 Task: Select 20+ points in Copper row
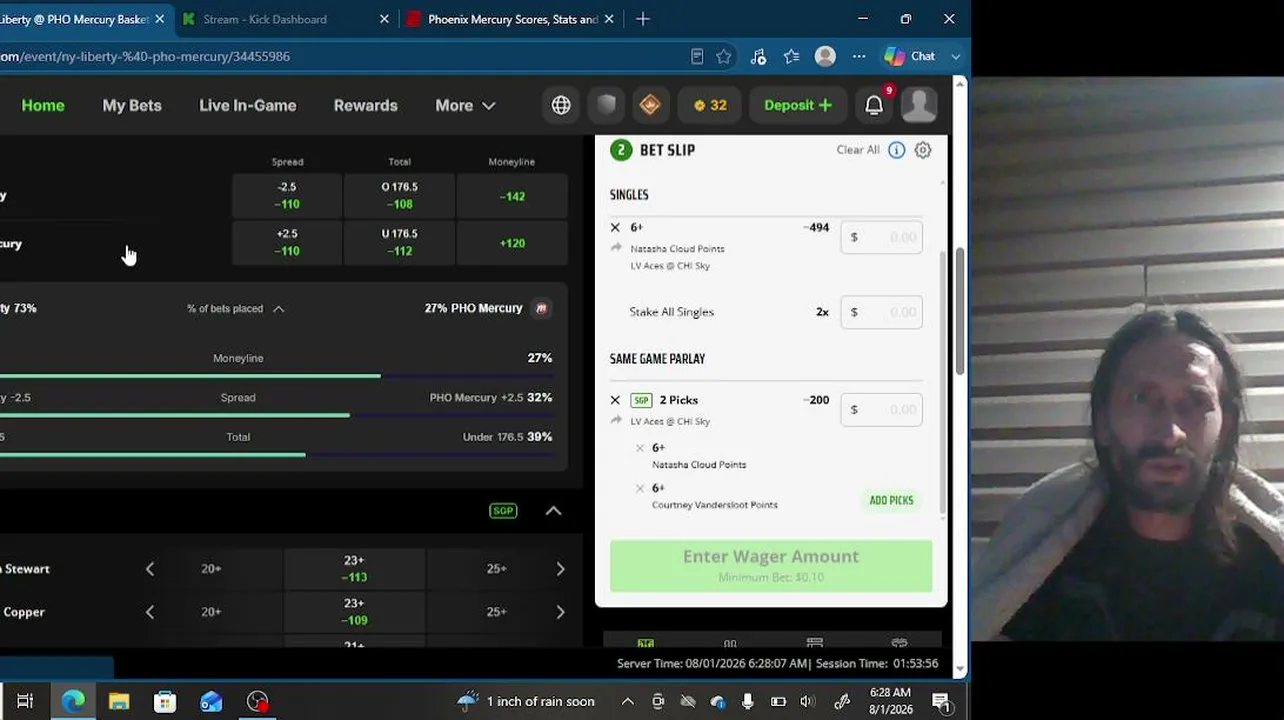coord(211,612)
